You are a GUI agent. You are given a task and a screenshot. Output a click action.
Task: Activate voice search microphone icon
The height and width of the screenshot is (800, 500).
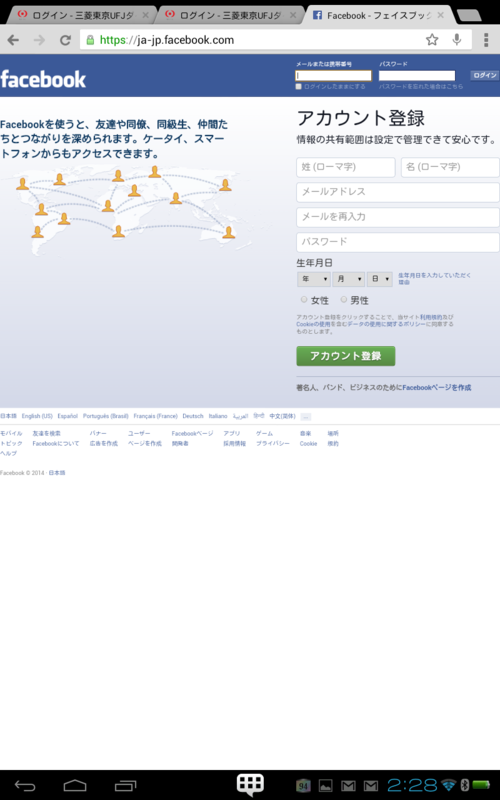pyautogui.click(x=457, y=39)
